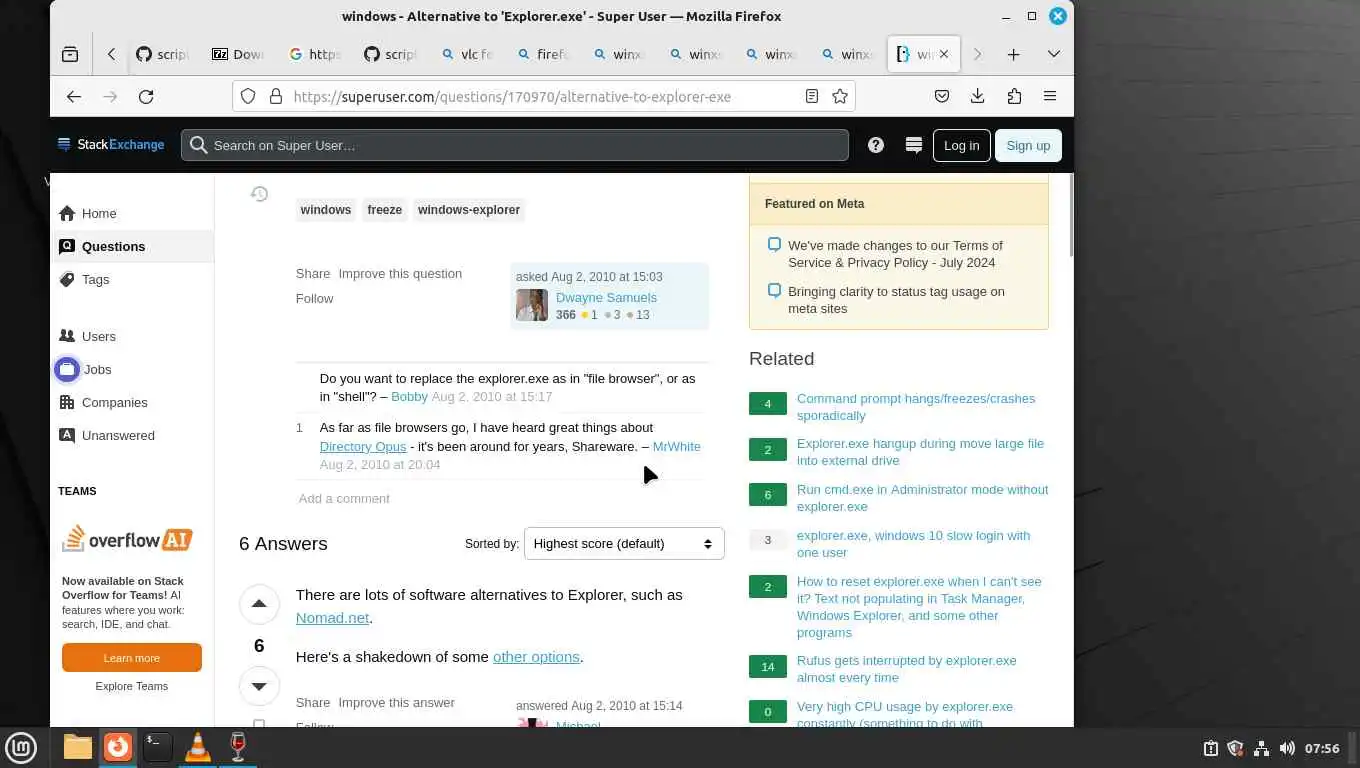Open the help center question-mark icon
The height and width of the screenshot is (768, 1360).
tap(876, 145)
